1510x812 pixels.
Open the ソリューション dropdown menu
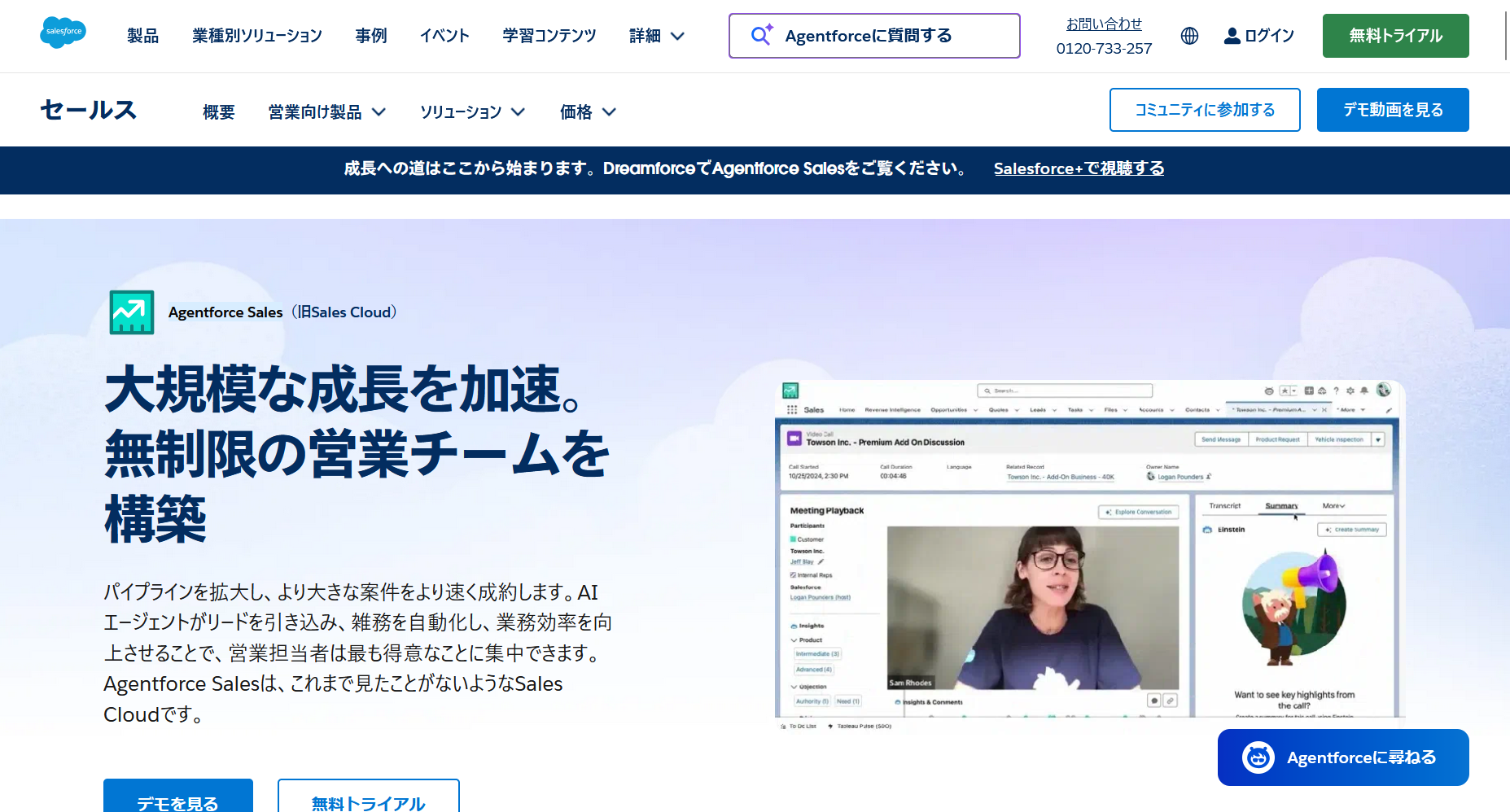click(x=472, y=111)
